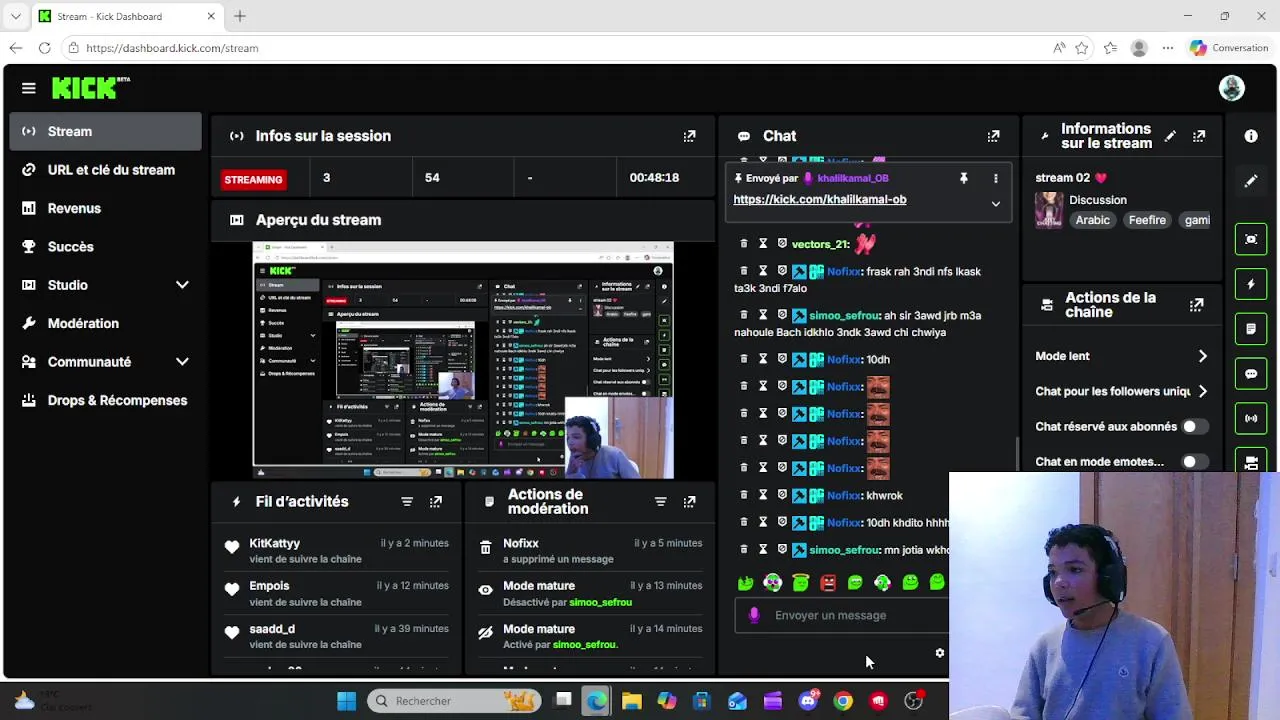Toggle the notes widget in right rail
1280x720 pixels.
[x=1251, y=329]
